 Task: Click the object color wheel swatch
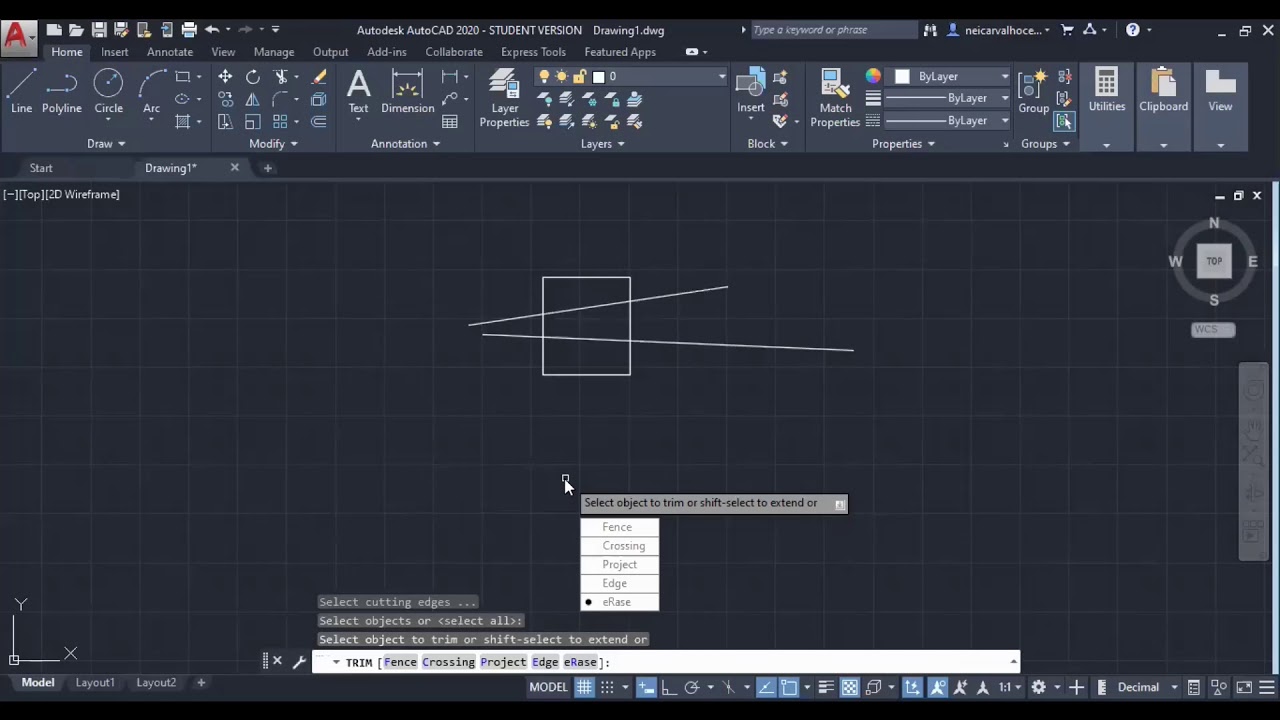pyautogui.click(x=873, y=76)
